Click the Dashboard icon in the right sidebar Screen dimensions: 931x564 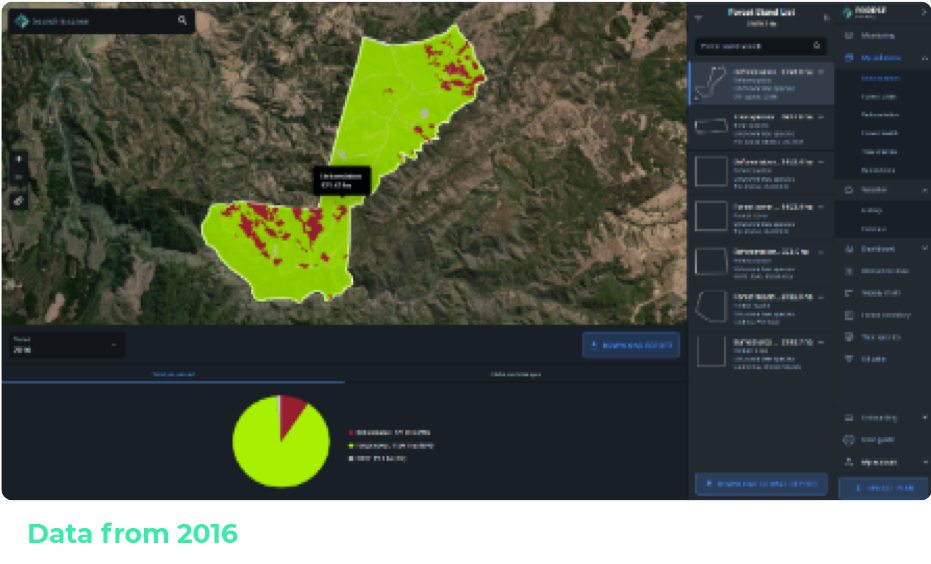click(849, 249)
